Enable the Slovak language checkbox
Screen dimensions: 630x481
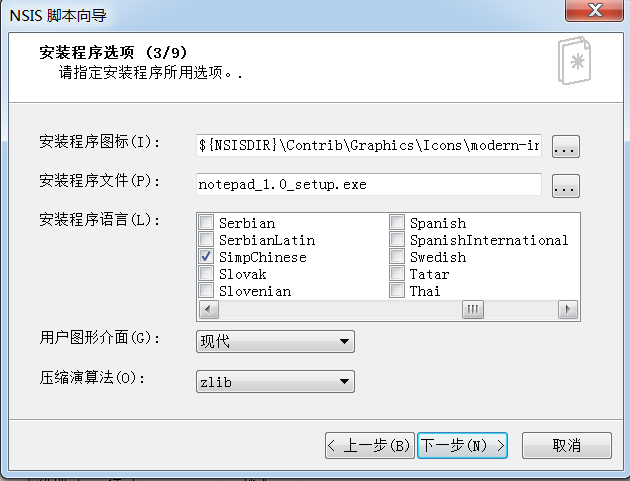coord(206,274)
